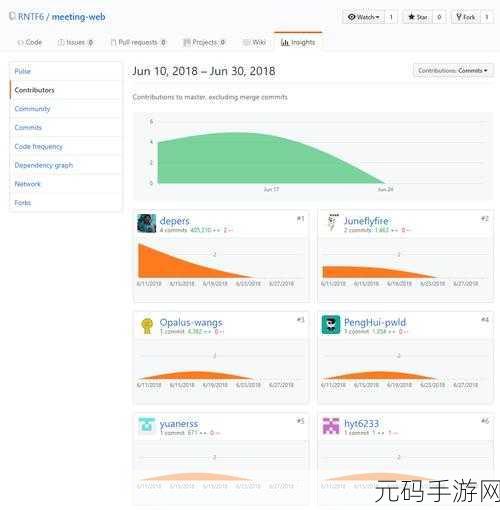Open Juneflyfire commits count link

[x=358, y=230]
